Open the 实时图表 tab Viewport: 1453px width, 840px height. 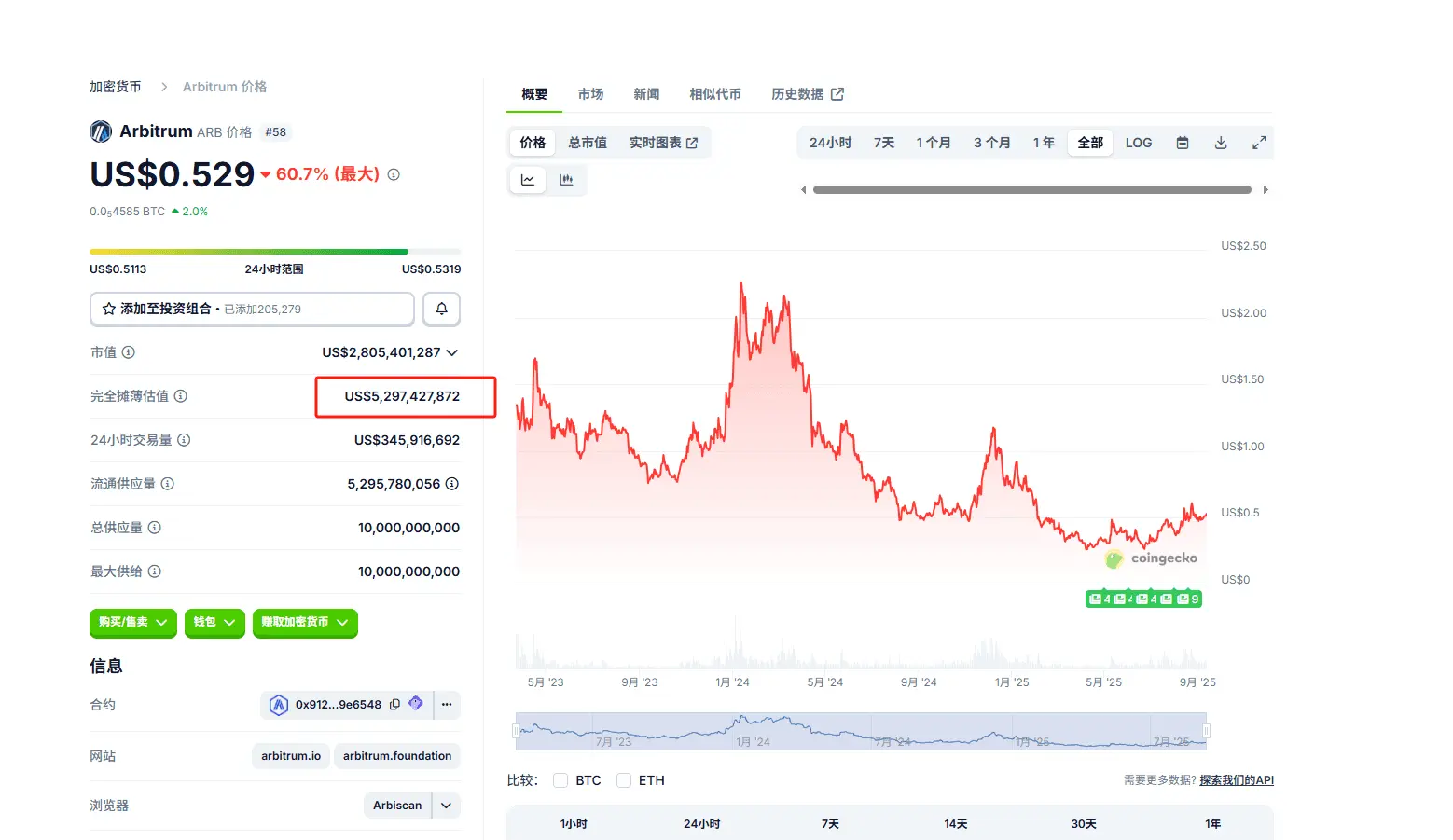pos(663,143)
